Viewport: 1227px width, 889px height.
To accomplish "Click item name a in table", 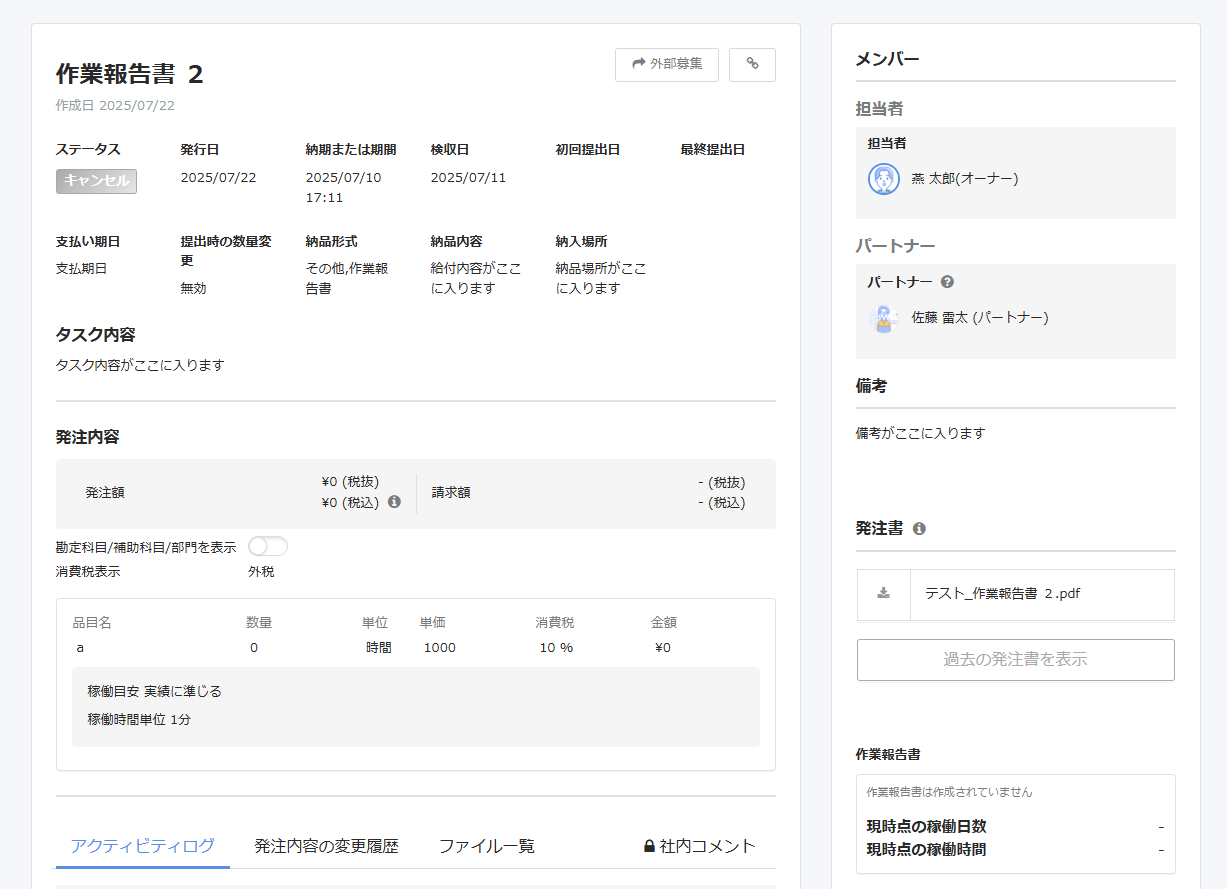I will point(80,648).
